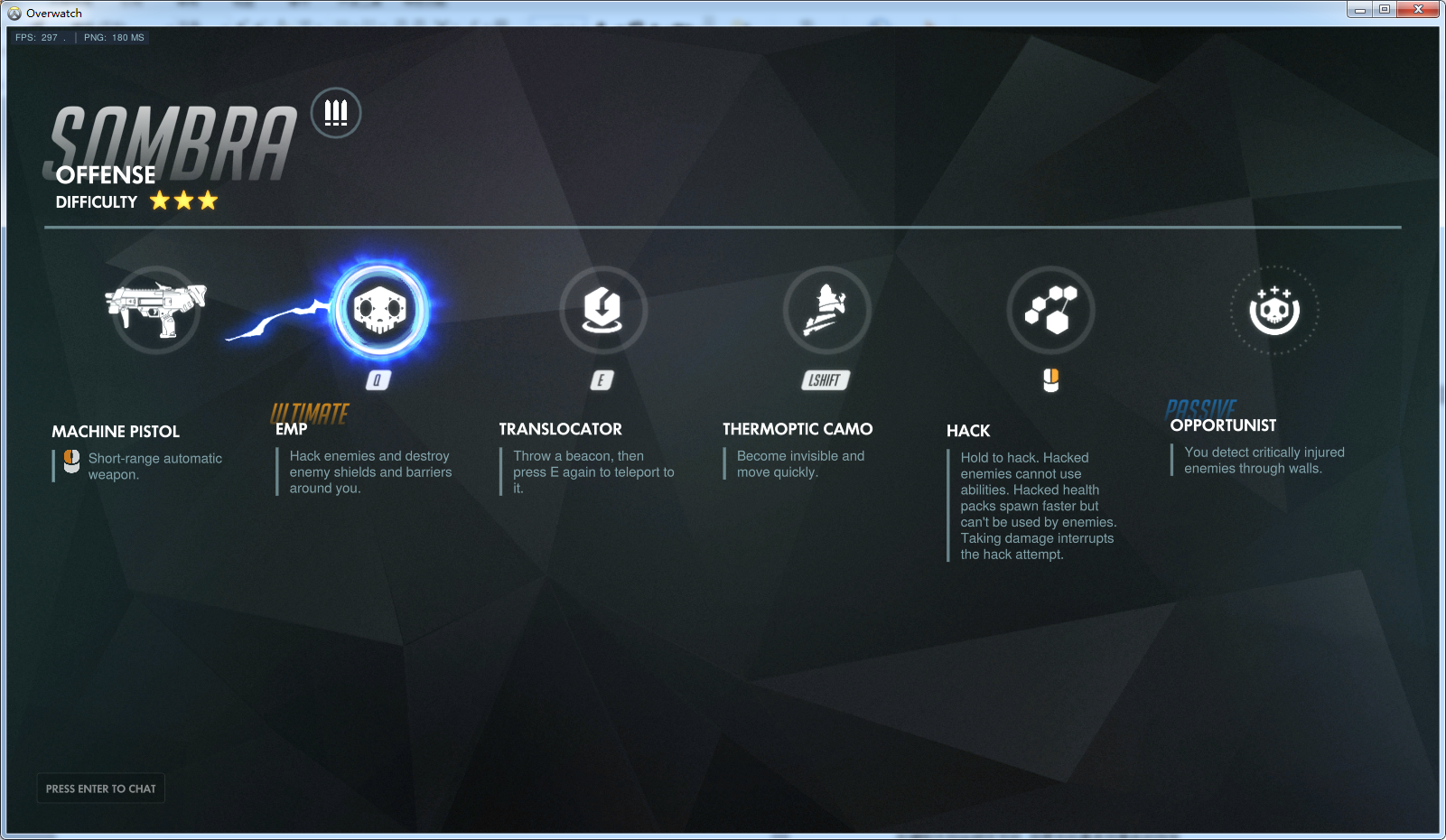Click the orange ULTIMATE label
The image size is (1446, 840).
pos(310,413)
